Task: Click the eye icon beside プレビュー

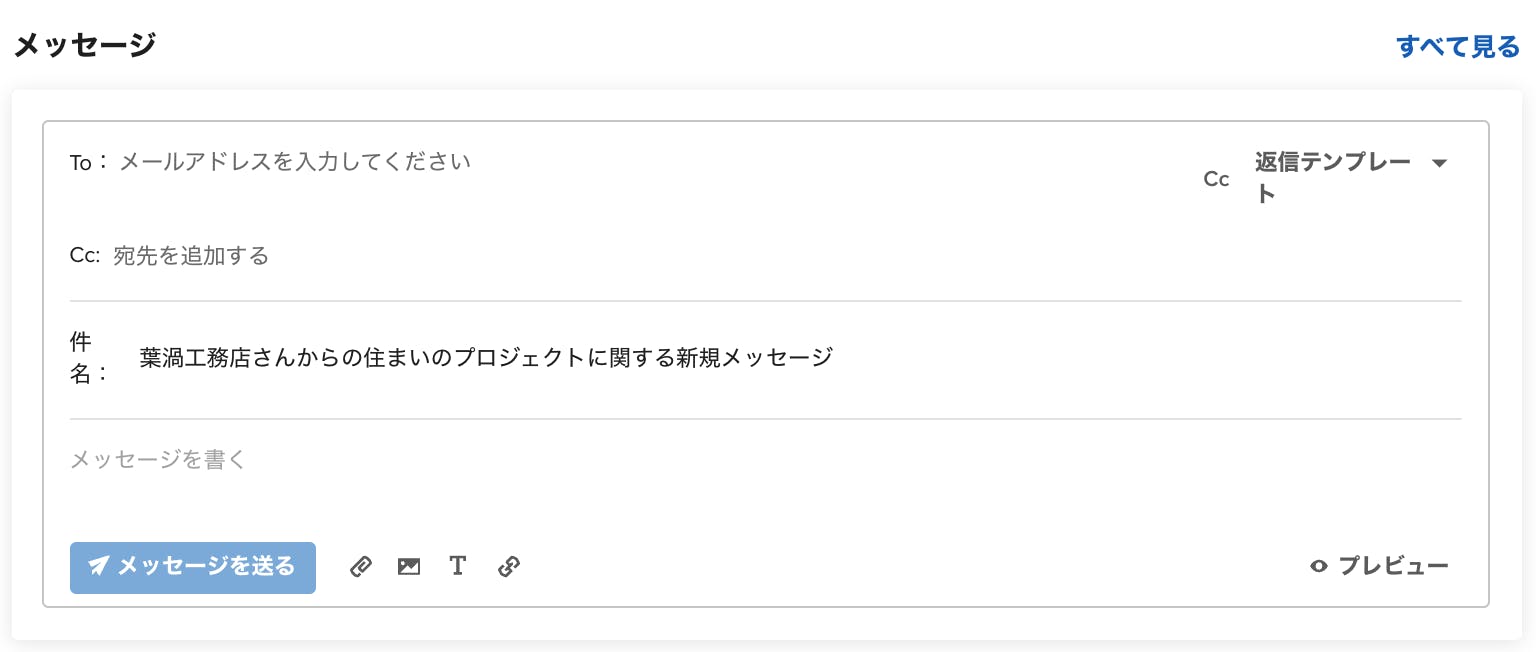Action: 1319,566
